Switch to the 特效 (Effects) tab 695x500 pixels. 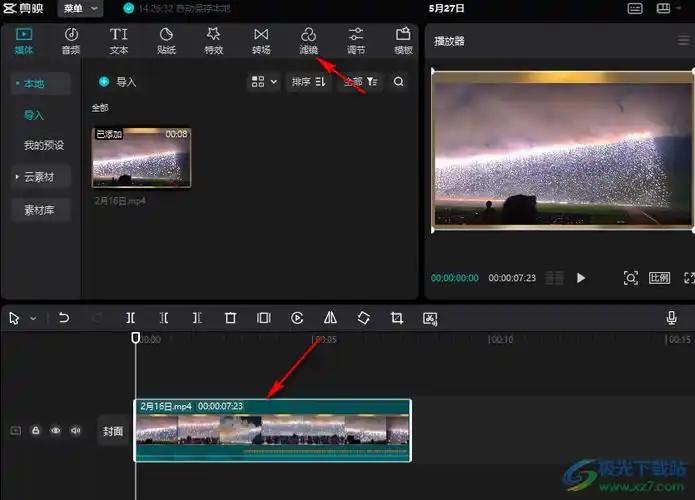[213, 40]
